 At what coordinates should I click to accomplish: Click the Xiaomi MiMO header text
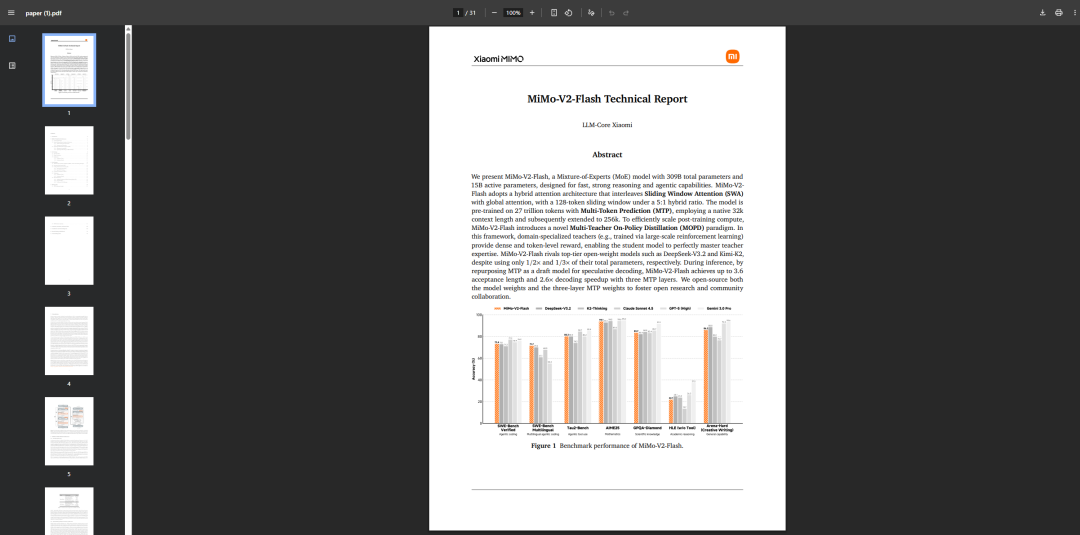point(498,59)
